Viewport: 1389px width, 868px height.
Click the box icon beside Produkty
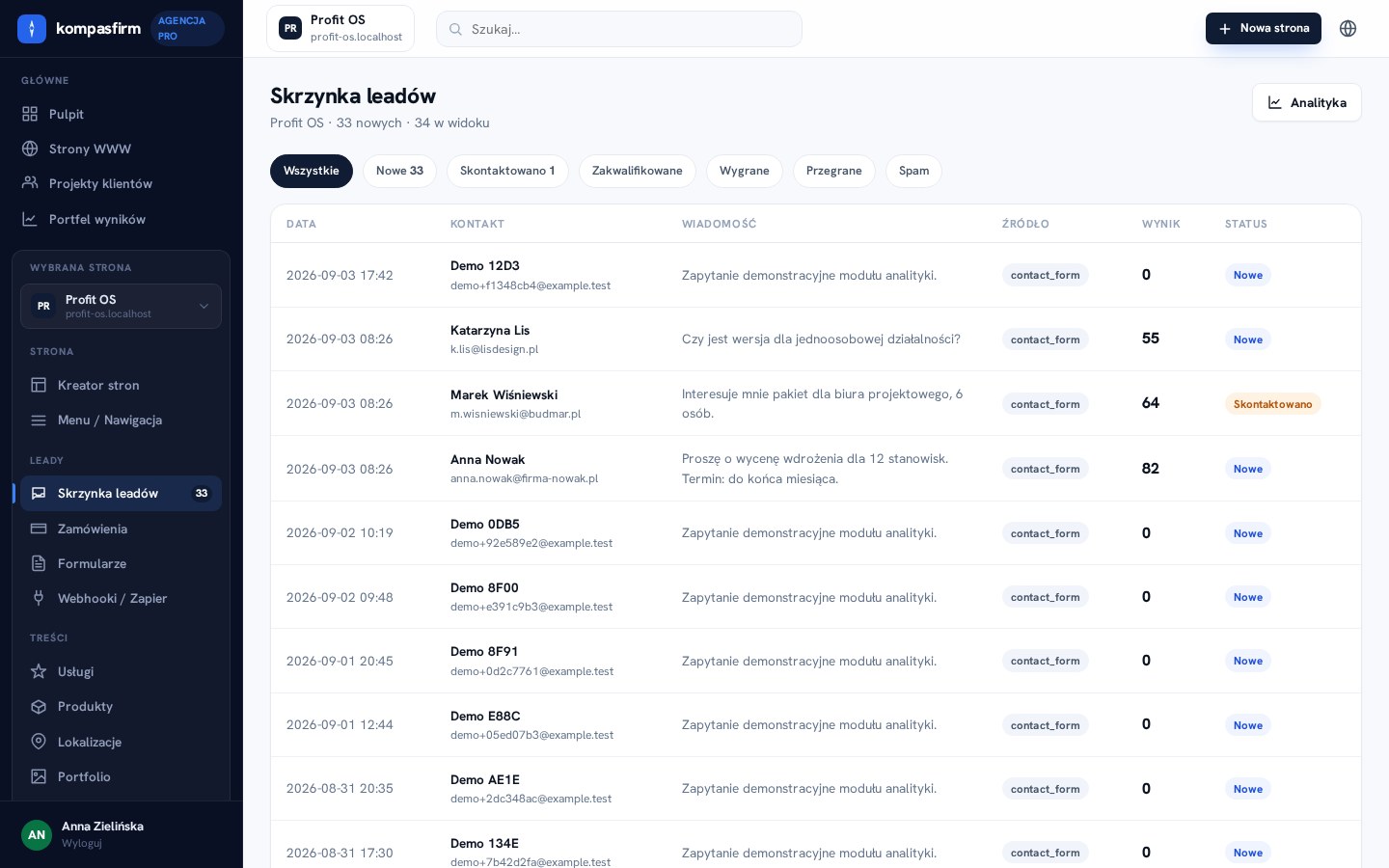tap(39, 706)
